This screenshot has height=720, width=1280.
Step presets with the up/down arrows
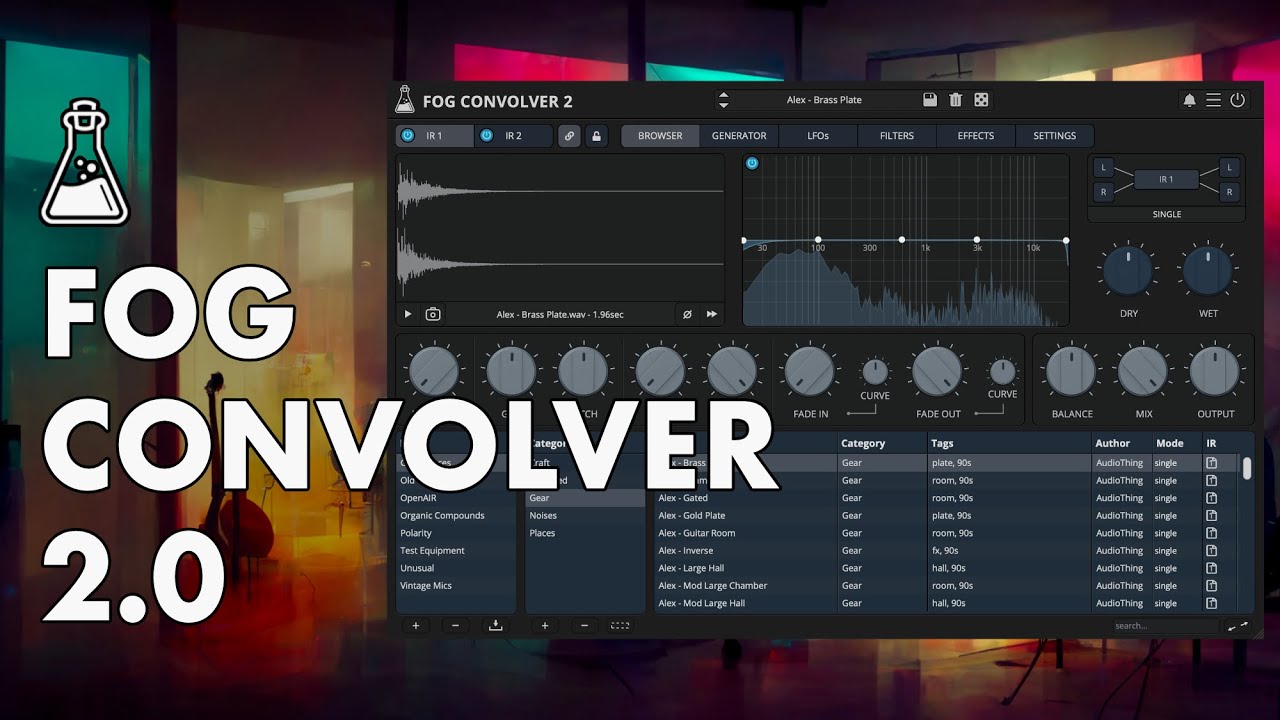coord(724,100)
